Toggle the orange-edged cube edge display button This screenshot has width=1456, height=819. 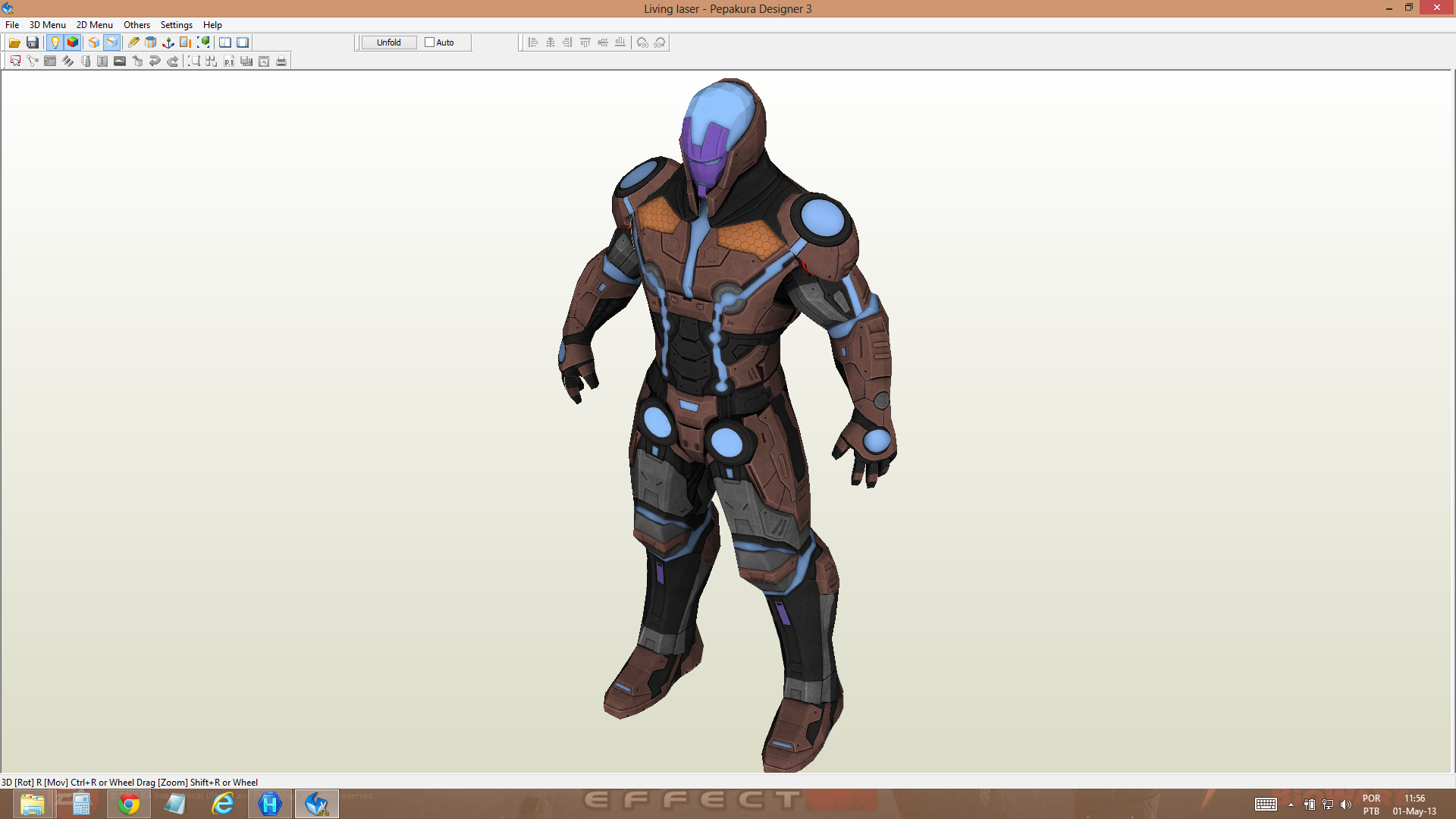pos(94,42)
